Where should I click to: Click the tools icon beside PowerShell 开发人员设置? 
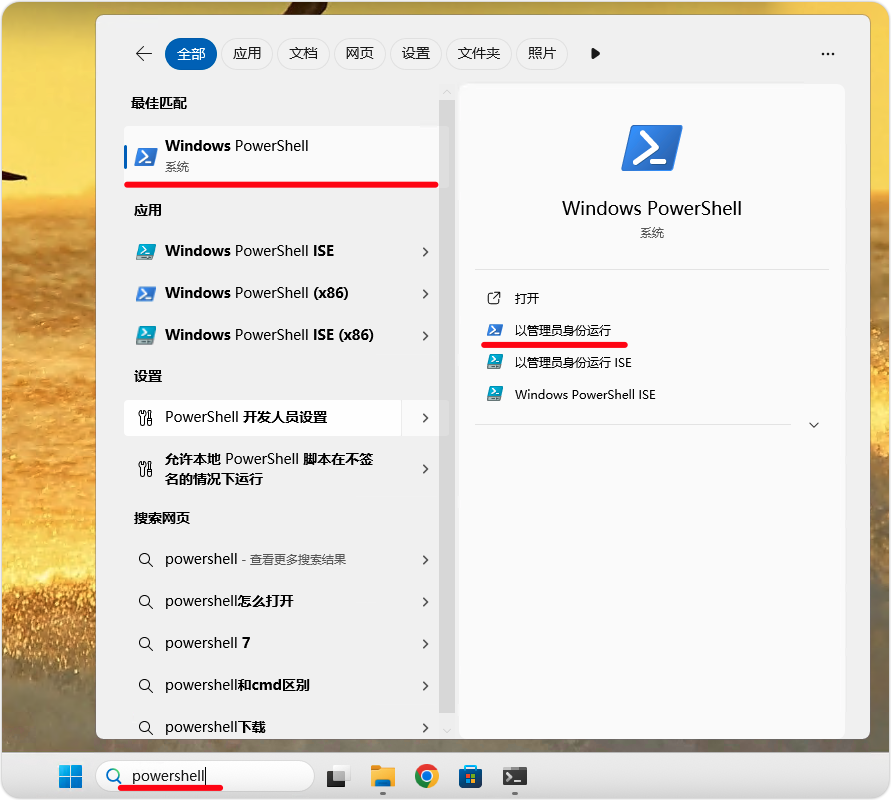(145, 418)
